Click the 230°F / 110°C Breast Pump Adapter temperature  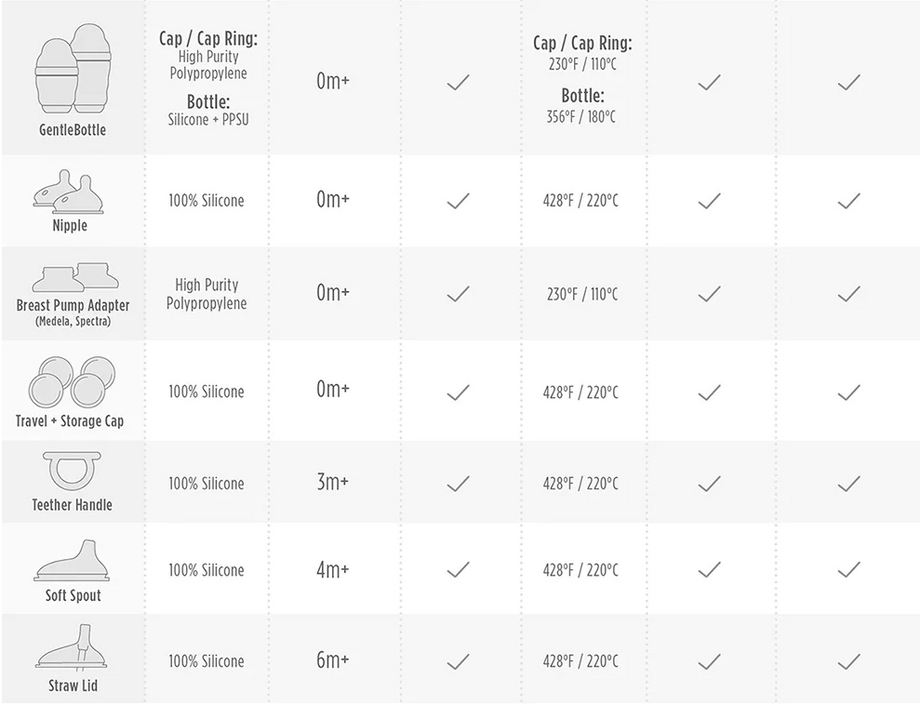580,294
